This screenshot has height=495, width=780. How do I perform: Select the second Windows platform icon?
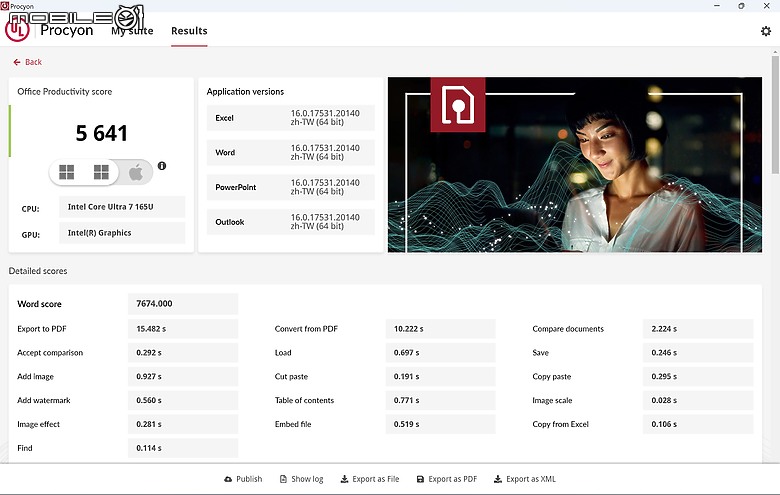click(101, 172)
